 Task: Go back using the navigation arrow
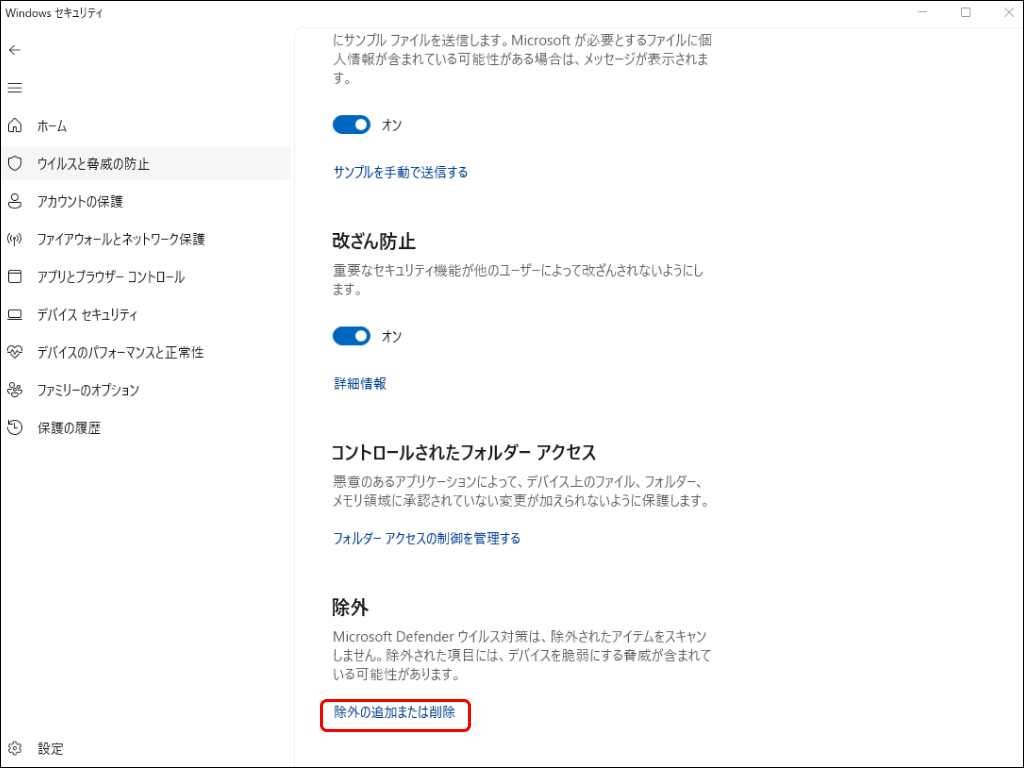click(15, 50)
